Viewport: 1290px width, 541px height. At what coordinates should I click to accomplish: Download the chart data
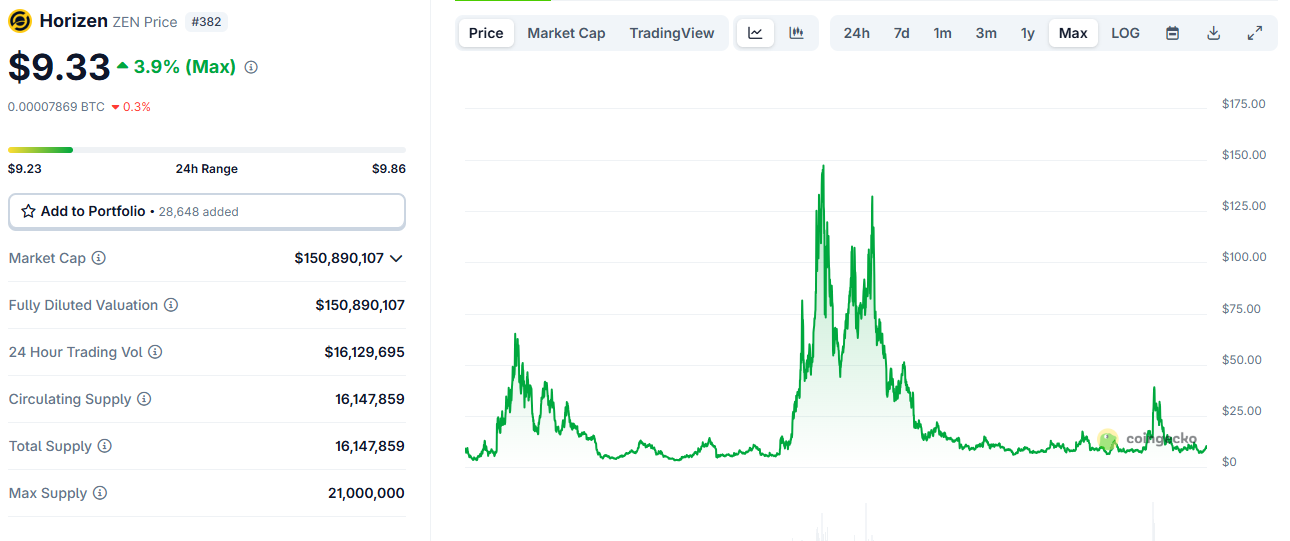(x=1214, y=33)
